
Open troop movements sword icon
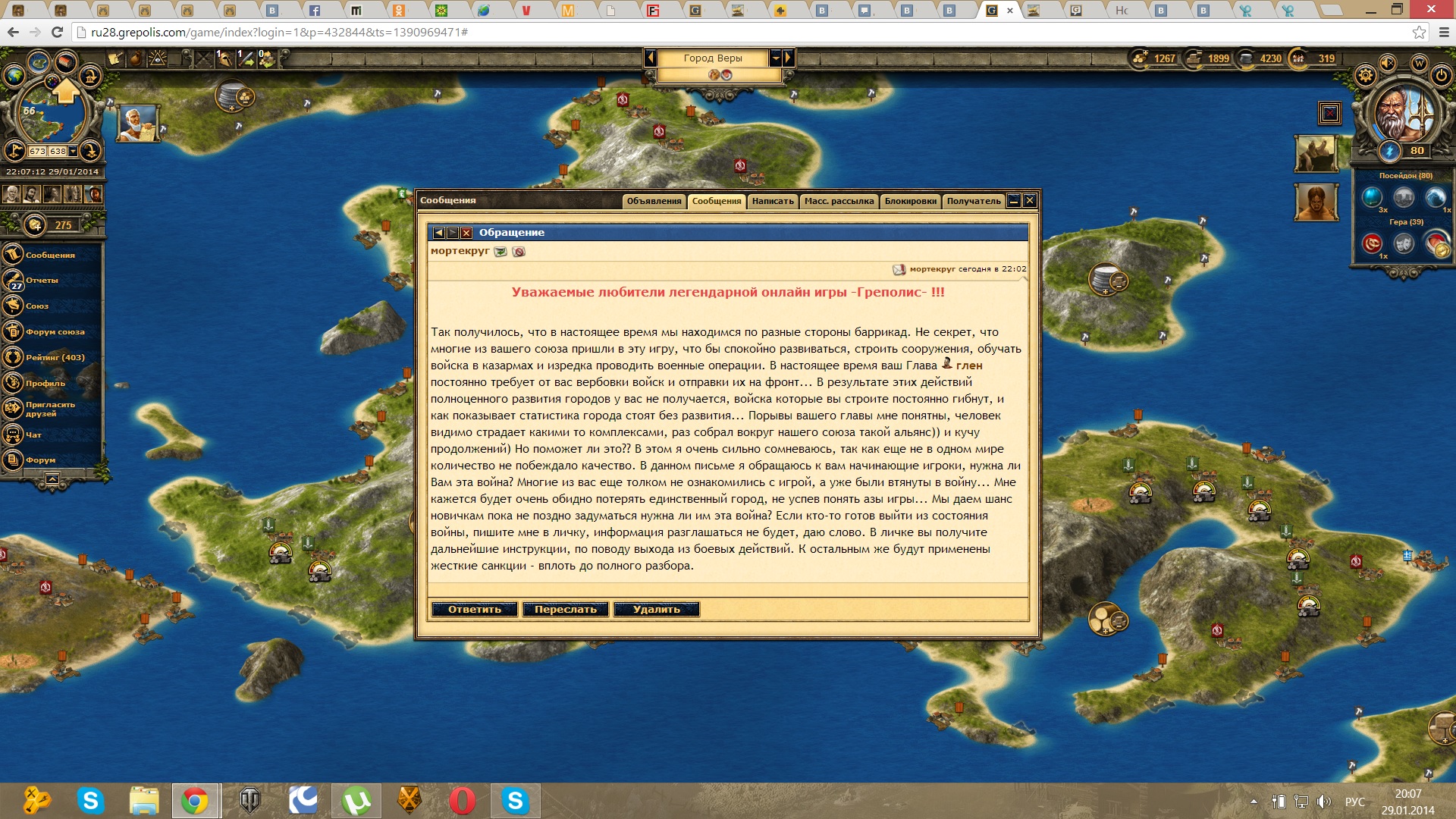246,58
